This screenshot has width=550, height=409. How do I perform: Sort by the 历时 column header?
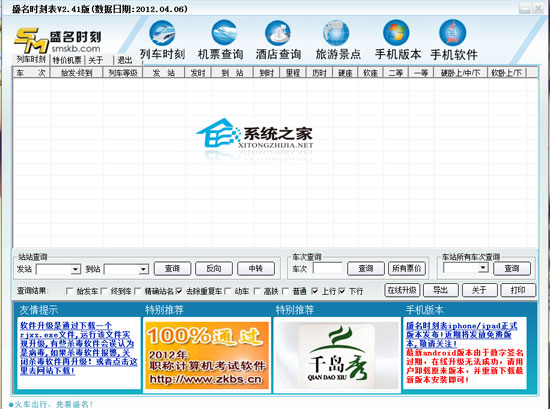click(319, 73)
